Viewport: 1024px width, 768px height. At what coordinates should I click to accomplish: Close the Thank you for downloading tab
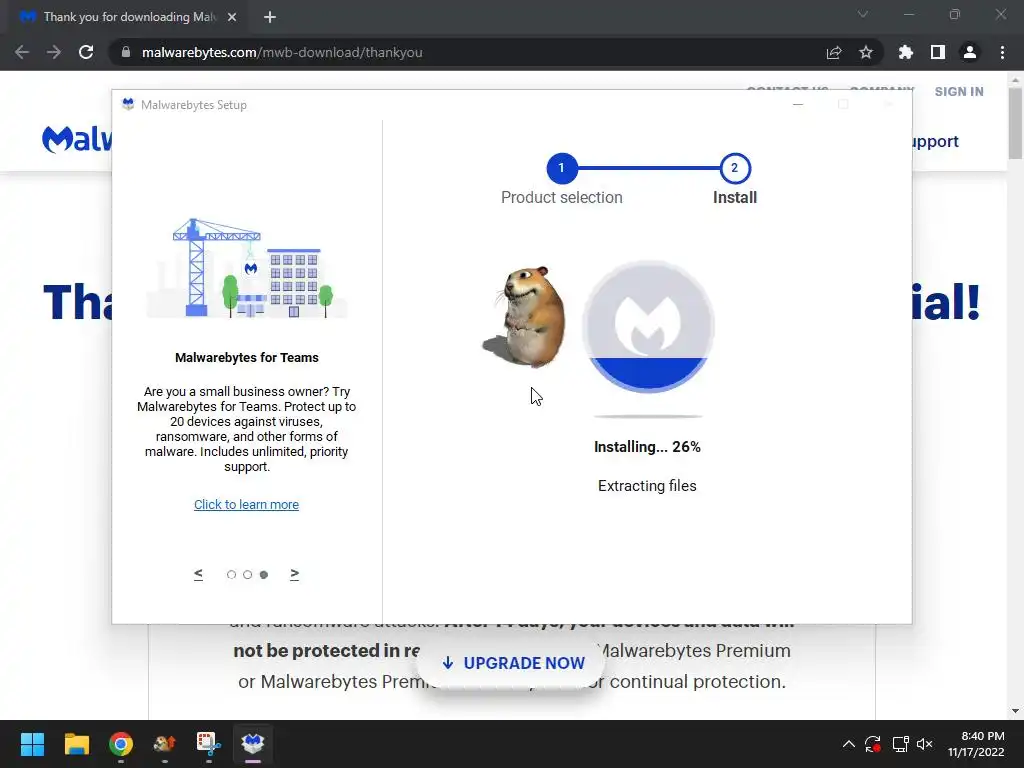[232, 17]
